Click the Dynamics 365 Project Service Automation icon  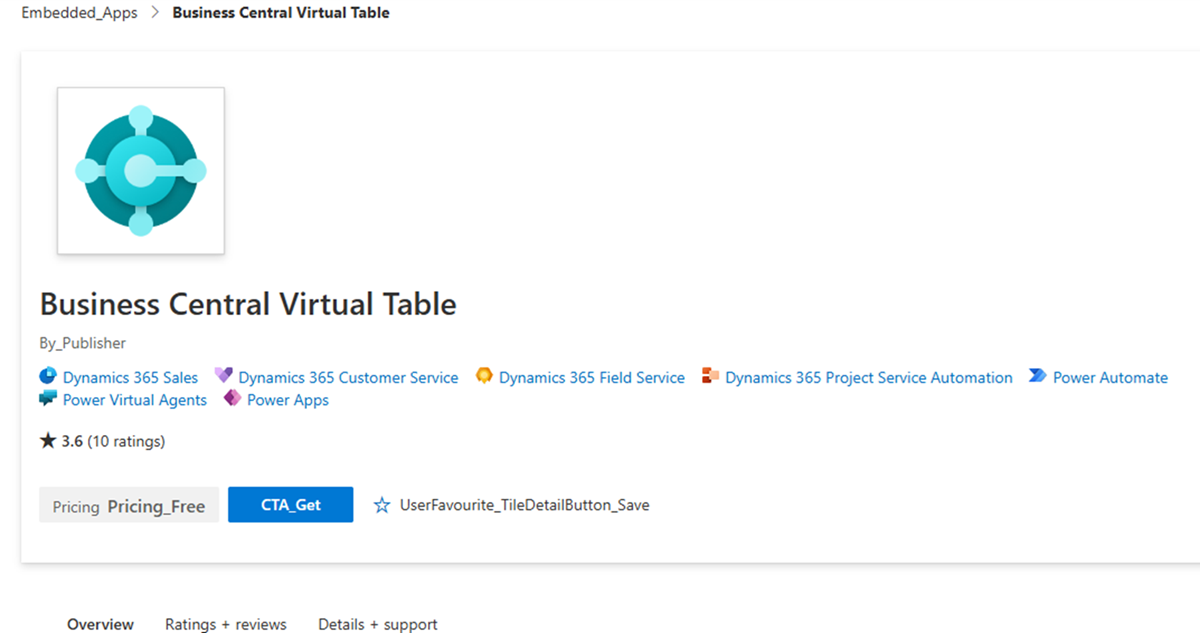(x=711, y=377)
